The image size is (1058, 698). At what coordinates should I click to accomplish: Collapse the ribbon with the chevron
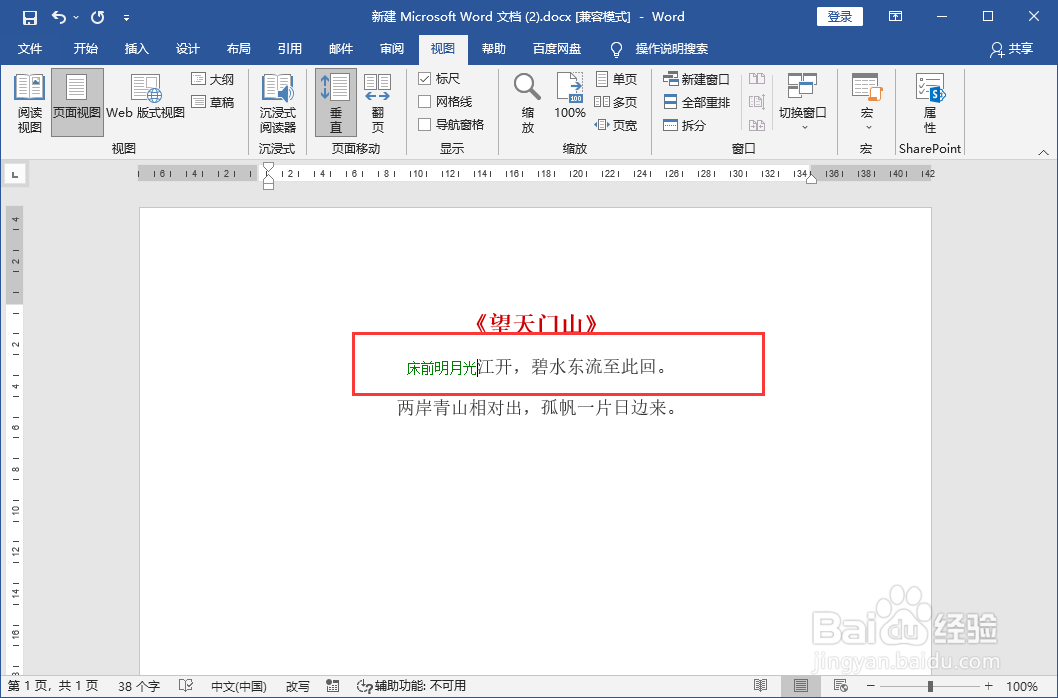[x=1045, y=152]
